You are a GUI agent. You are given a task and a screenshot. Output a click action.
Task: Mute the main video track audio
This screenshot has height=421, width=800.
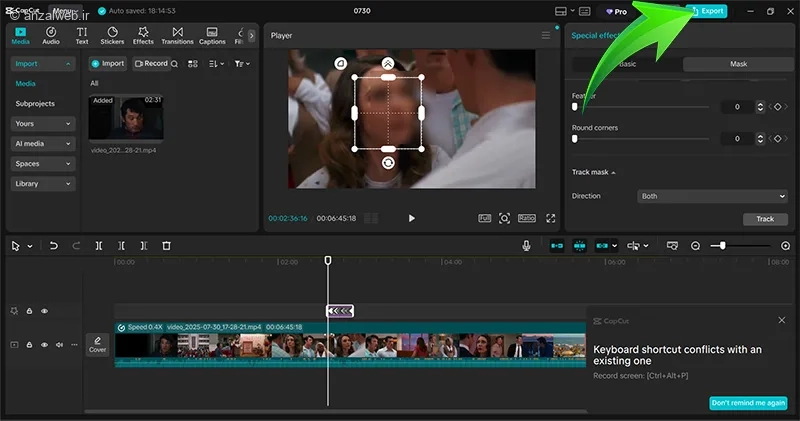59,345
